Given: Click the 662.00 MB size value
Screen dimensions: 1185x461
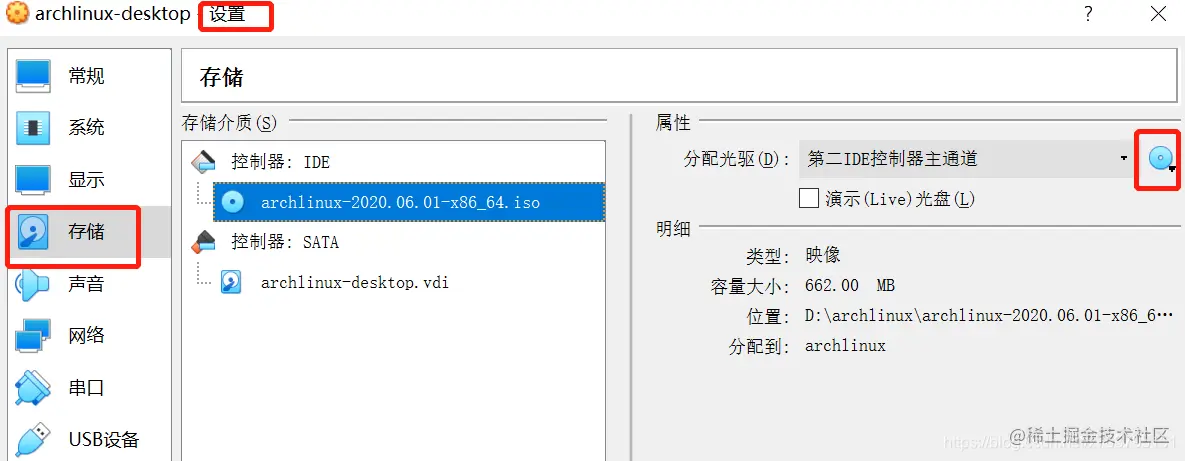Looking at the screenshot, I should coord(850,286).
